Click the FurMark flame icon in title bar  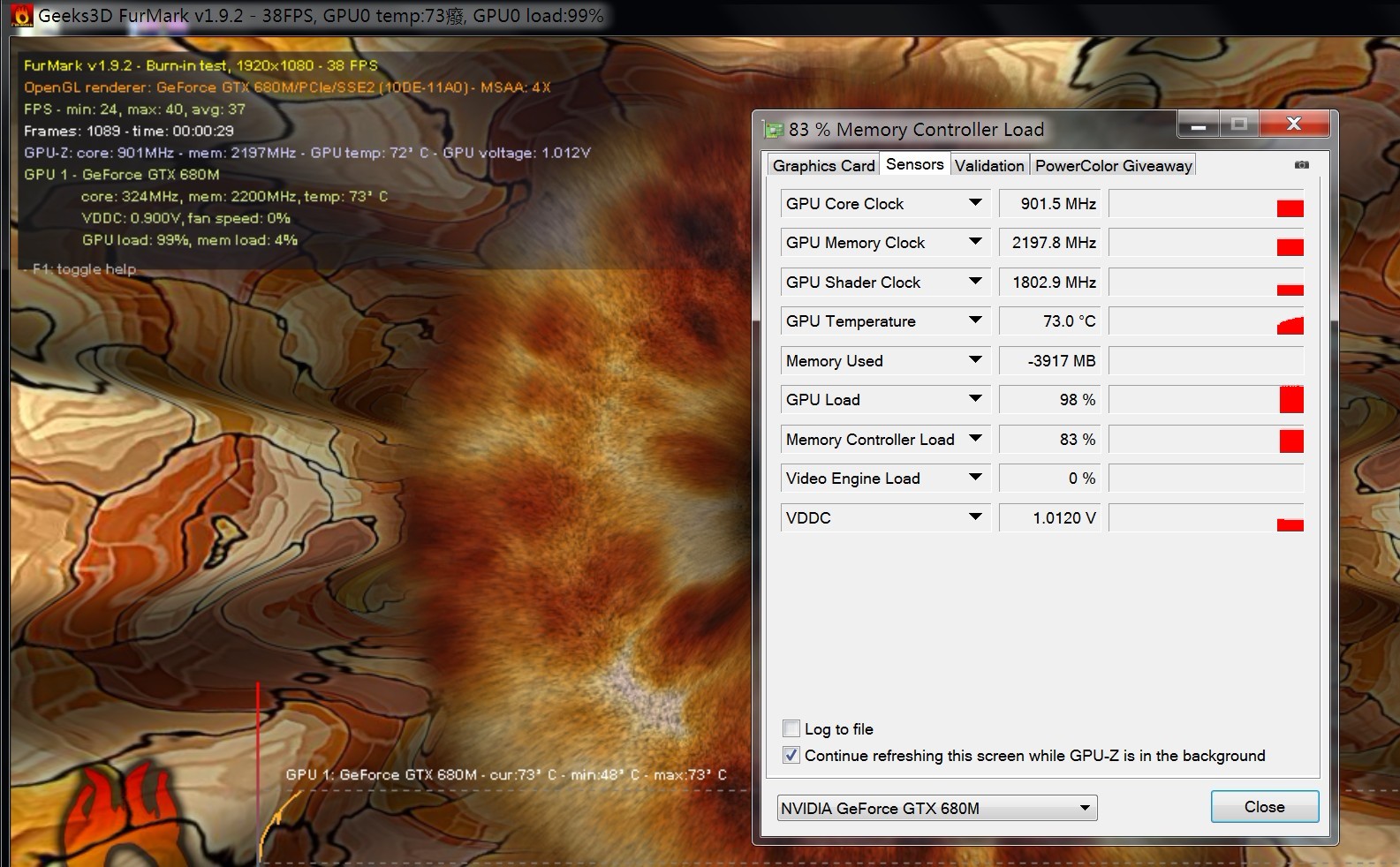click(x=22, y=16)
